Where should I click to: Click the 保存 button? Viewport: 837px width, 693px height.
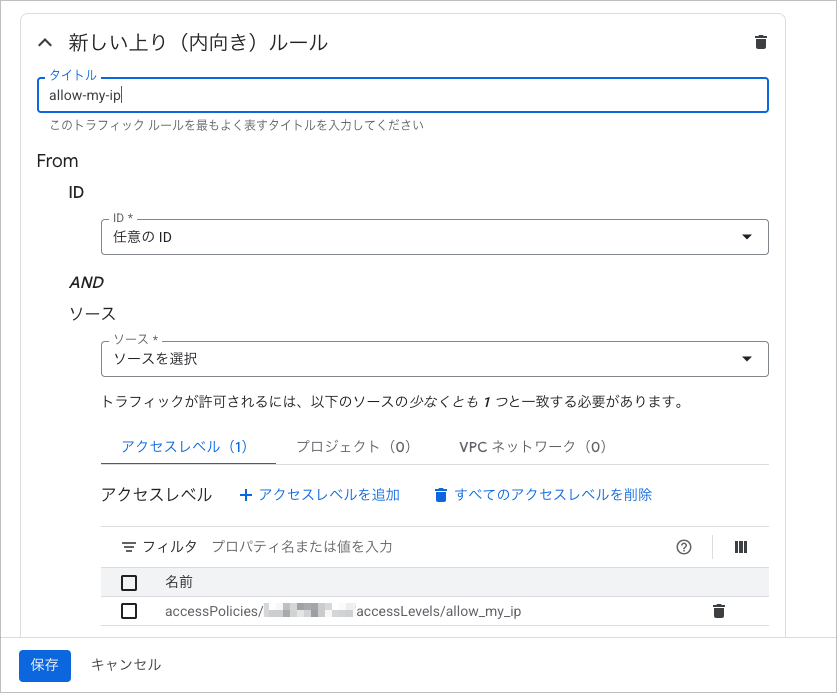pyautogui.click(x=45, y=665)
